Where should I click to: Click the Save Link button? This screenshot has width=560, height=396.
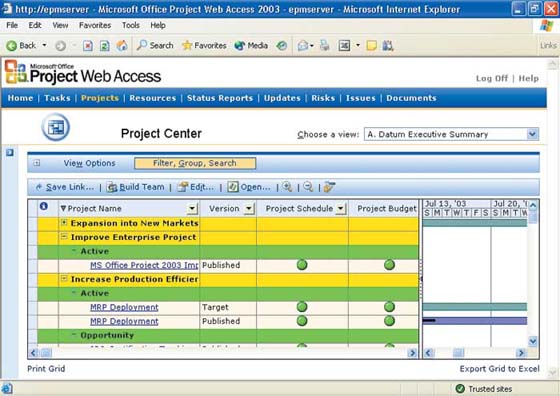point(65,187)
